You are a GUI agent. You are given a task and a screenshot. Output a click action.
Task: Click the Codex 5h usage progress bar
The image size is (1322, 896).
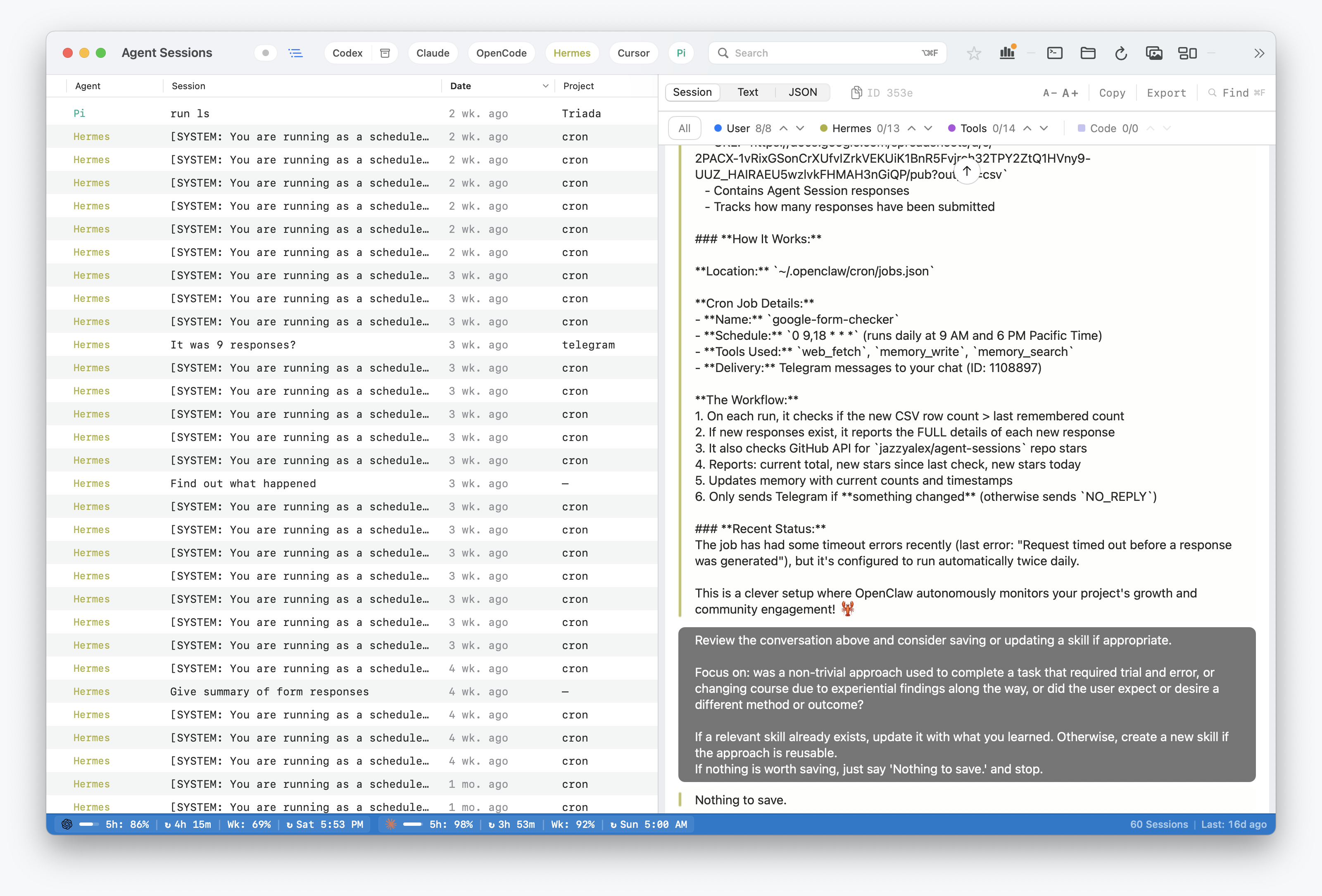88,825
